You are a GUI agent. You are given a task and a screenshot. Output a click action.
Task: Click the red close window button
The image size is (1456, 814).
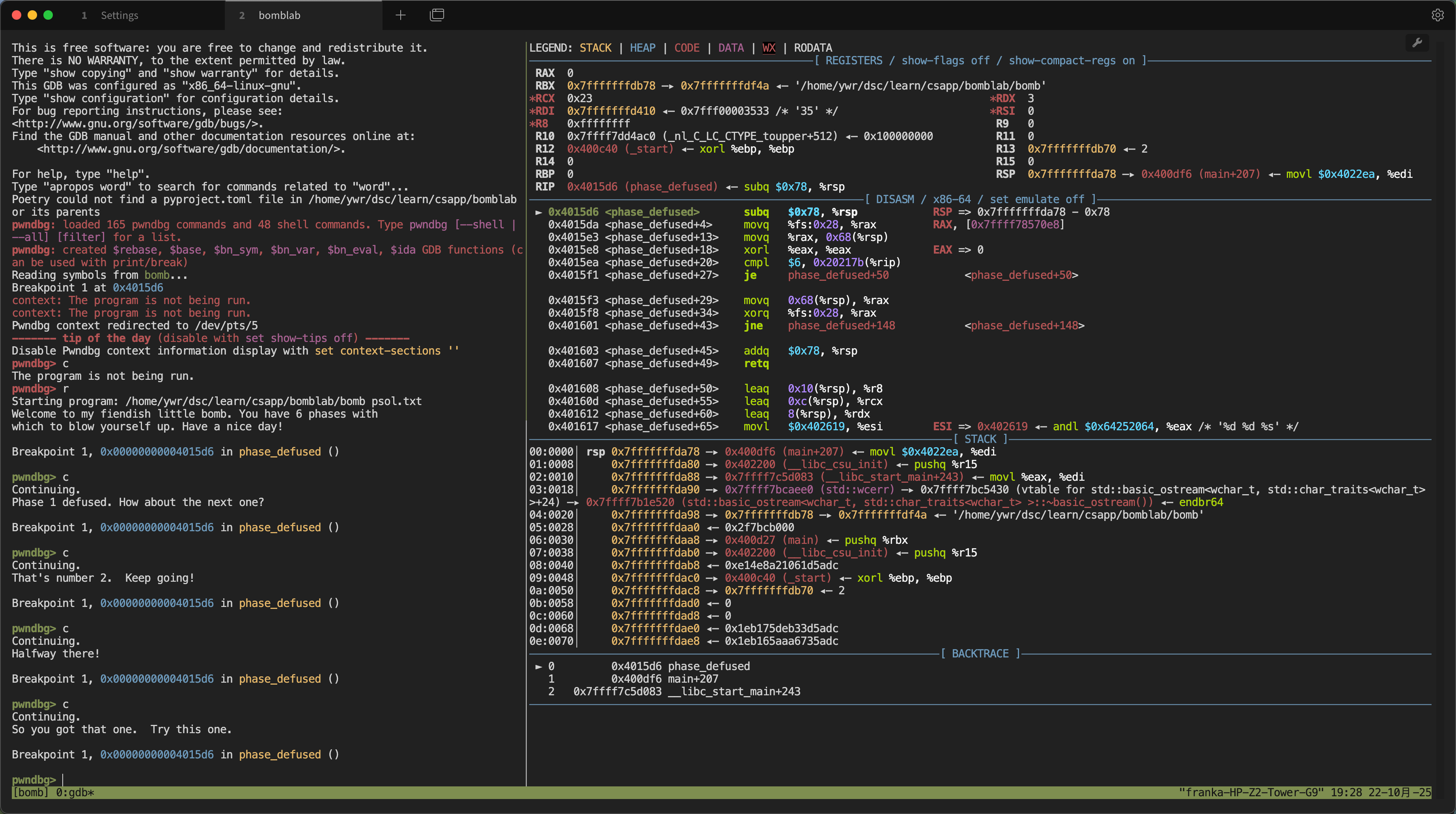pyautogui.click(x=17, y=15)
